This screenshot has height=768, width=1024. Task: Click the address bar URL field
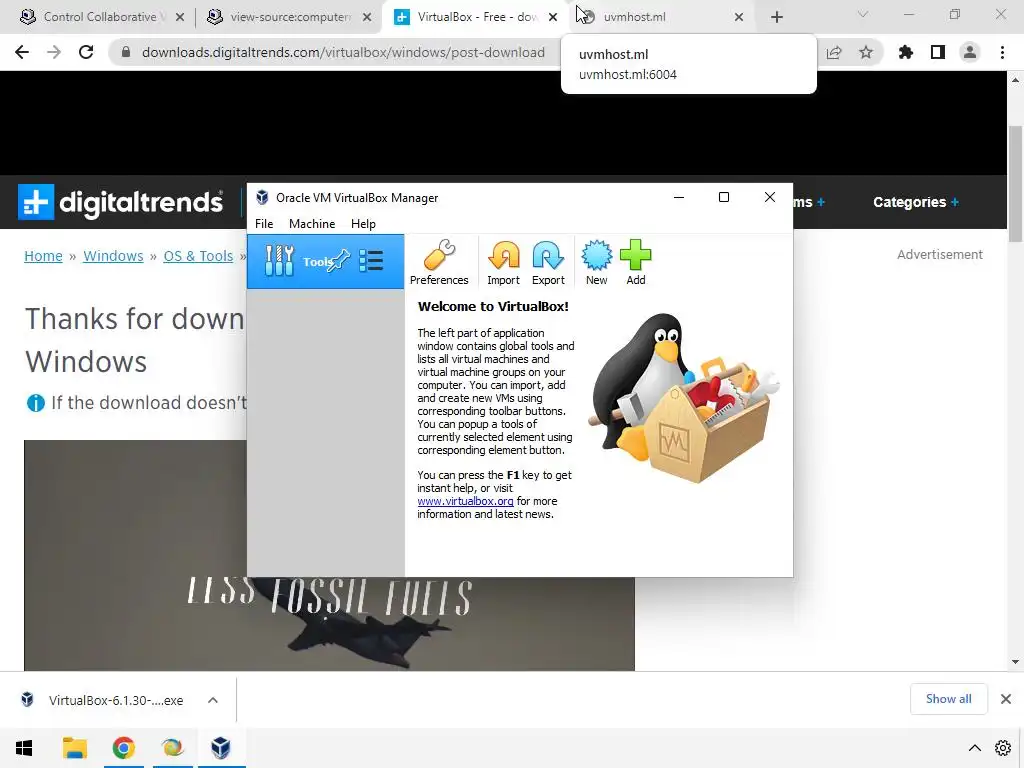pyautogui.click(x=344, y=52)
